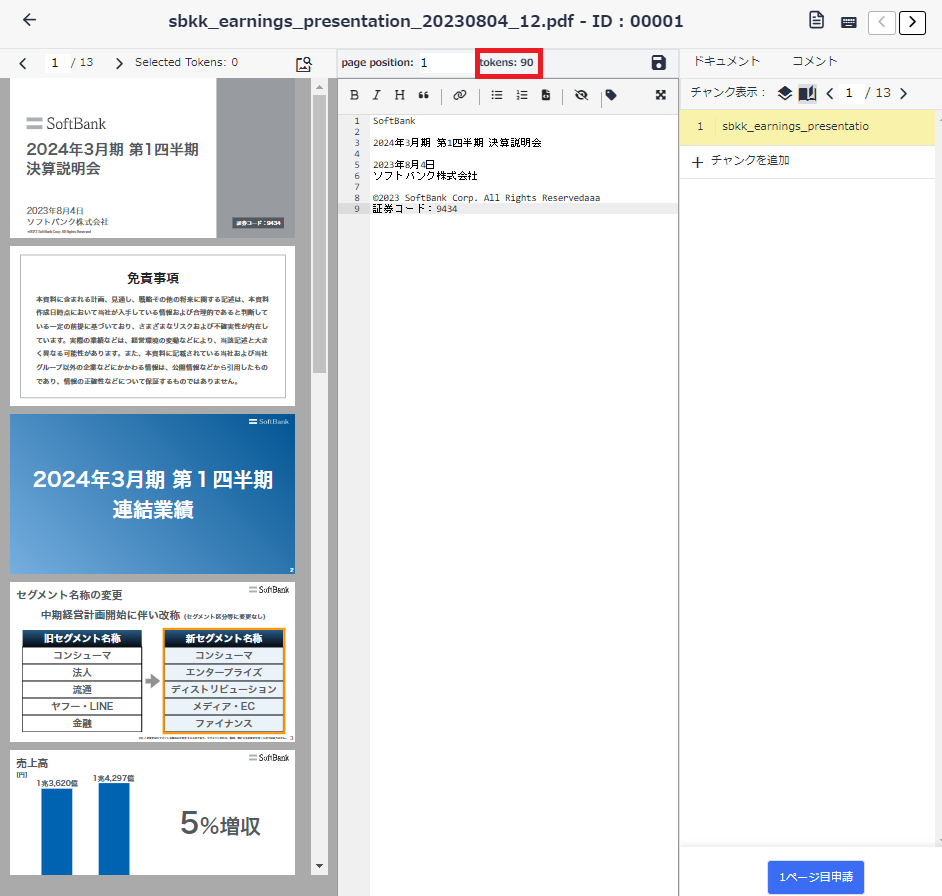The height and width of the screenshot is (896, 942).
Task: Switch to the コメント tab
Action: 814,61
